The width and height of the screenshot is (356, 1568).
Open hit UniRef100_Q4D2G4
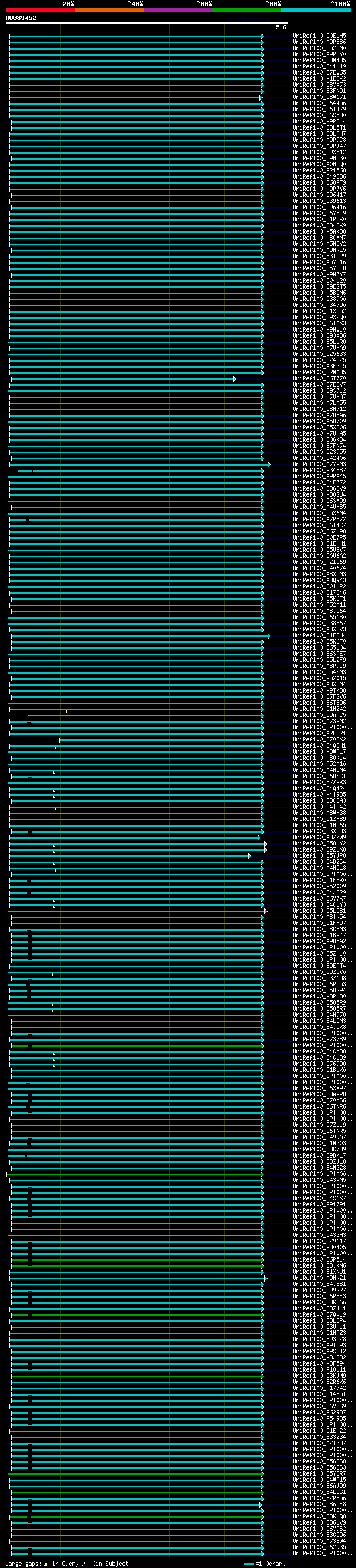tap(319, 863)
